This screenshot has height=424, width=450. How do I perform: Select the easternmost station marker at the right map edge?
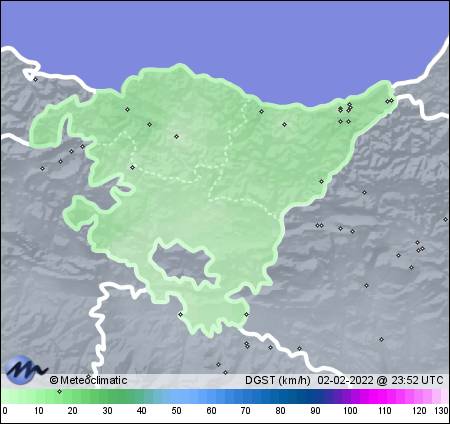point(445,219)
